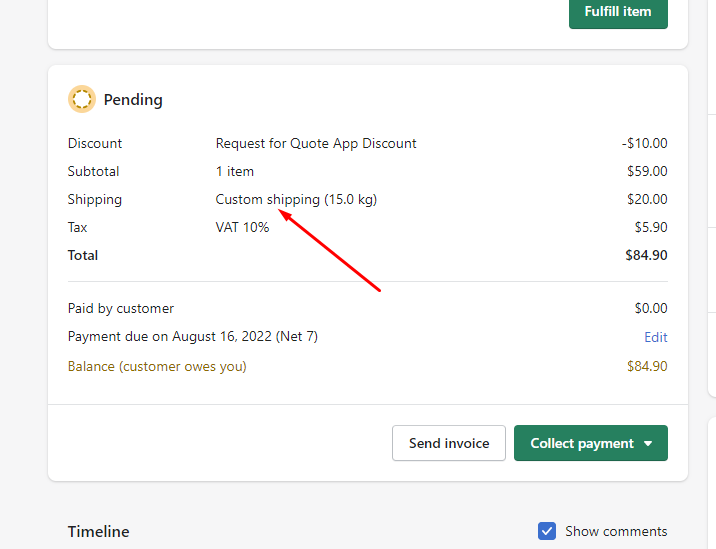Click the Payment due on August 16 text
Image resolution: width=716 pixels, height=549 pixels.
192,337
